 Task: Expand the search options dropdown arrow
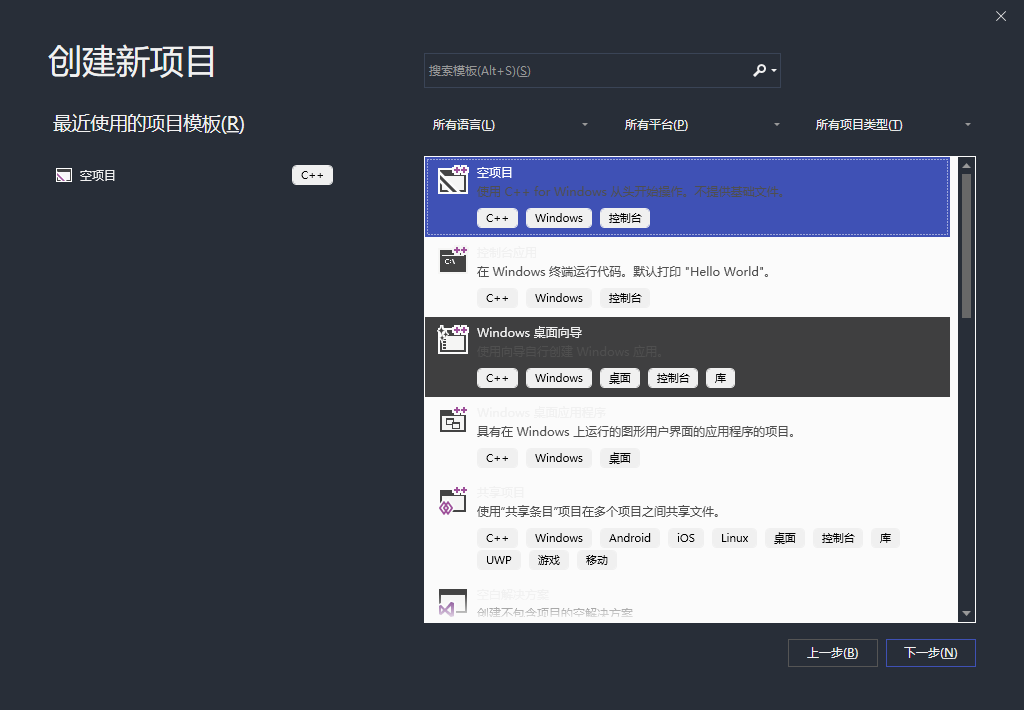pos(774,71)
